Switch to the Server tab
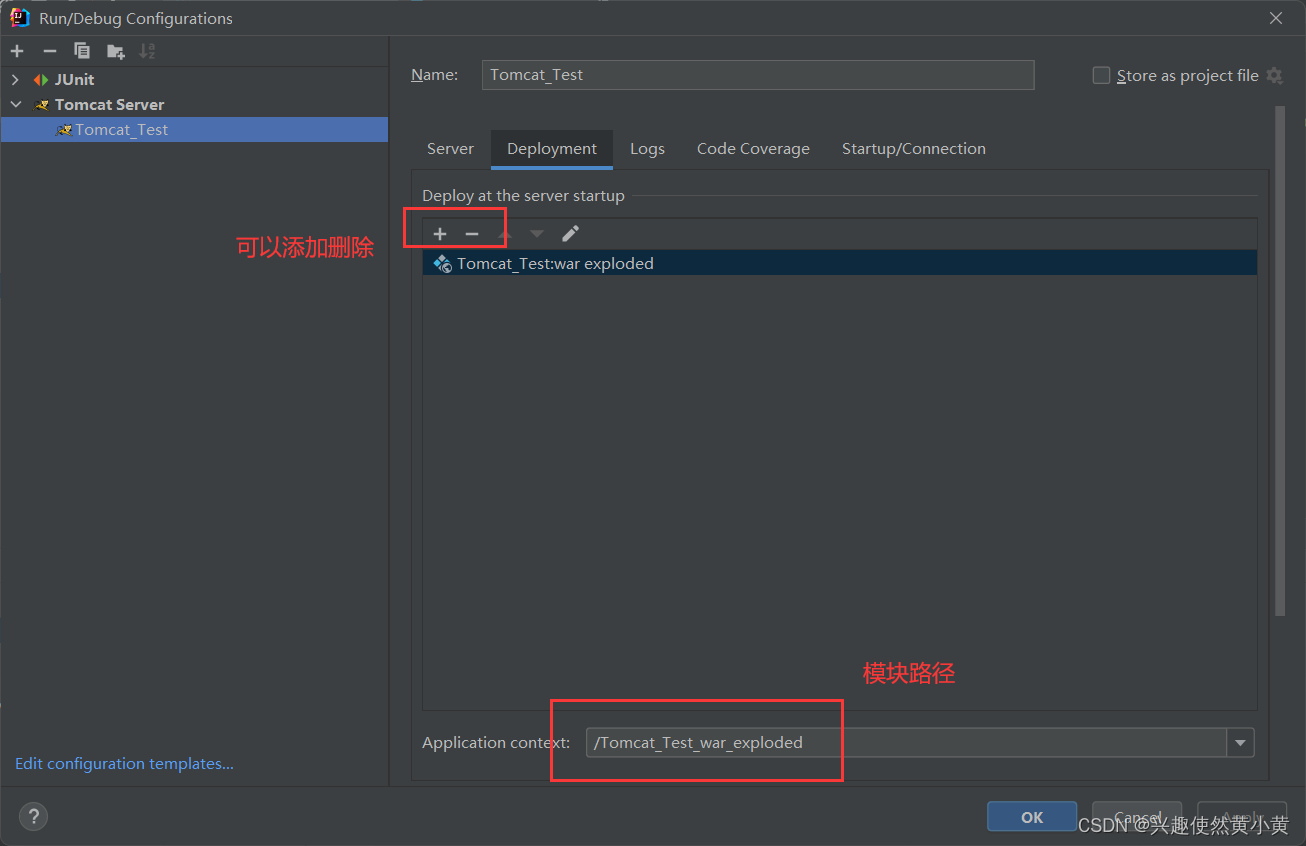 [x=450, y=149]
